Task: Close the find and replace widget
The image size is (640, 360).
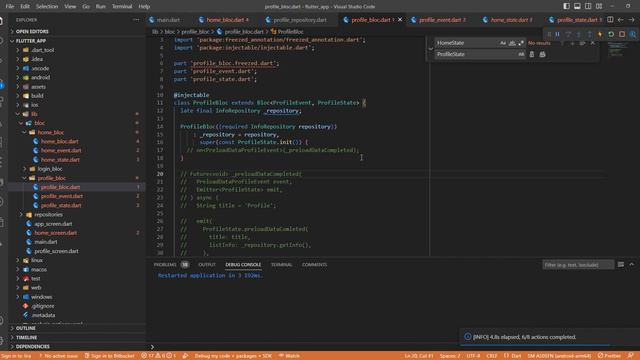Action: pyautogui.click(x=593, y=43)
